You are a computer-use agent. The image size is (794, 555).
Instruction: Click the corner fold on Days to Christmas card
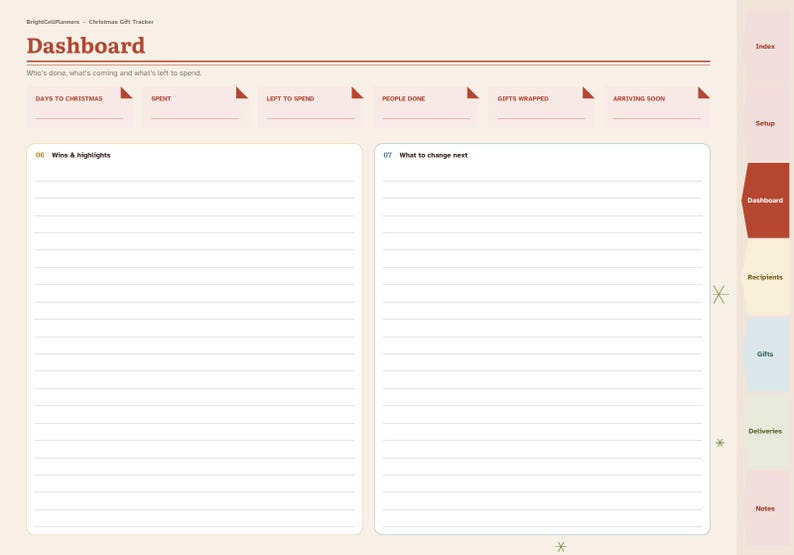tap(125, 94)
